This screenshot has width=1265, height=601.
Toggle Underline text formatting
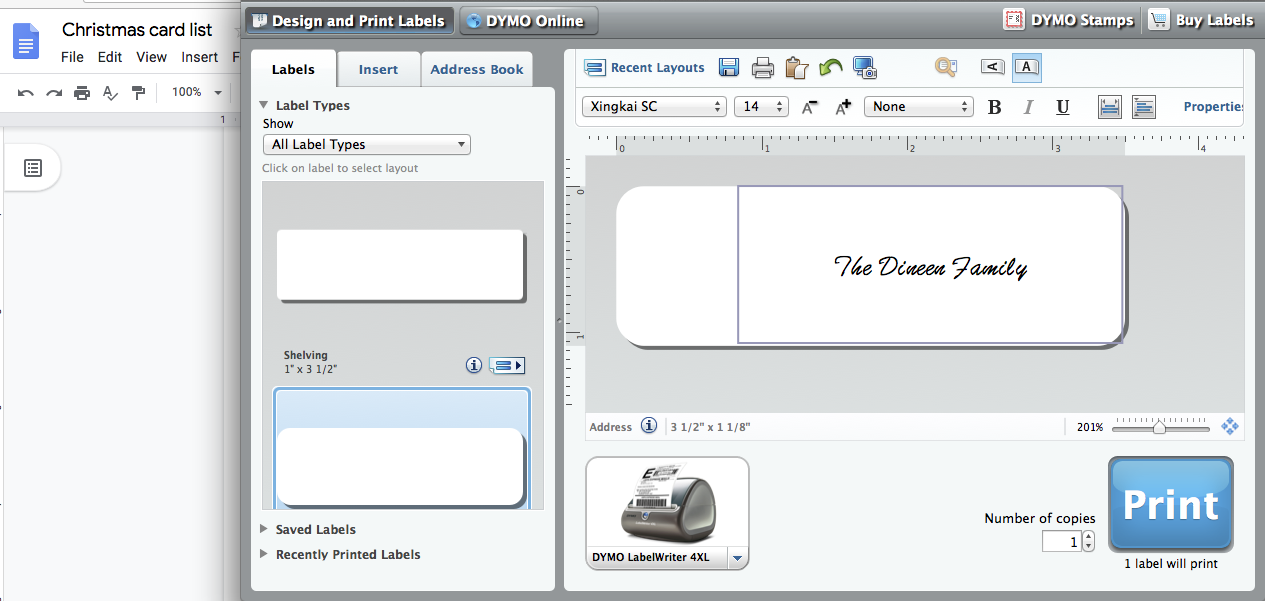point(1062,107)
